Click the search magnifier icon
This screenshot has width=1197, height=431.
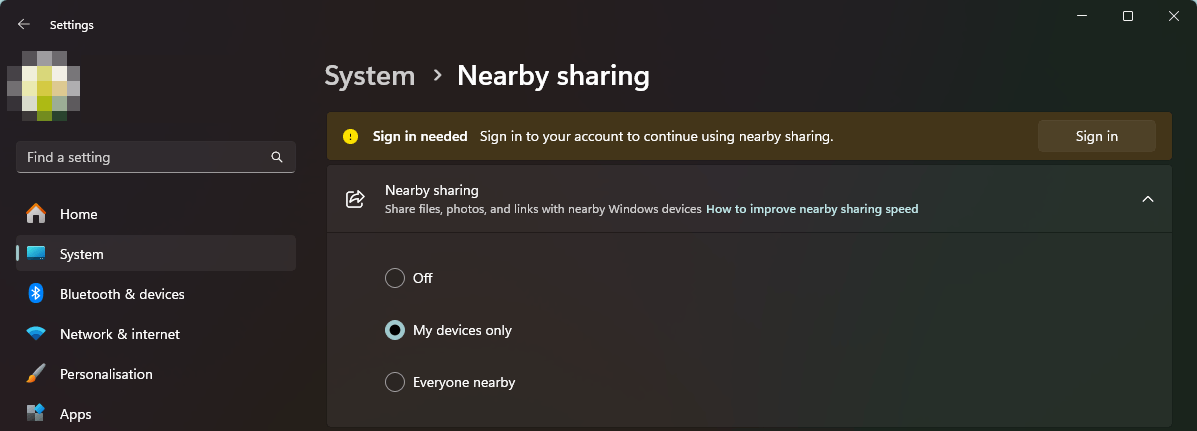(276, 157)
